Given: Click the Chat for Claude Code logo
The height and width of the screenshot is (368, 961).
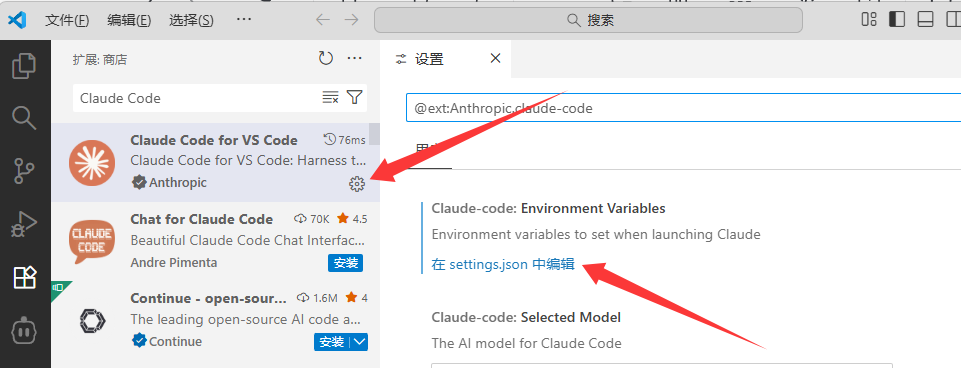Looking at the screenshot, I should click(91, 241).
